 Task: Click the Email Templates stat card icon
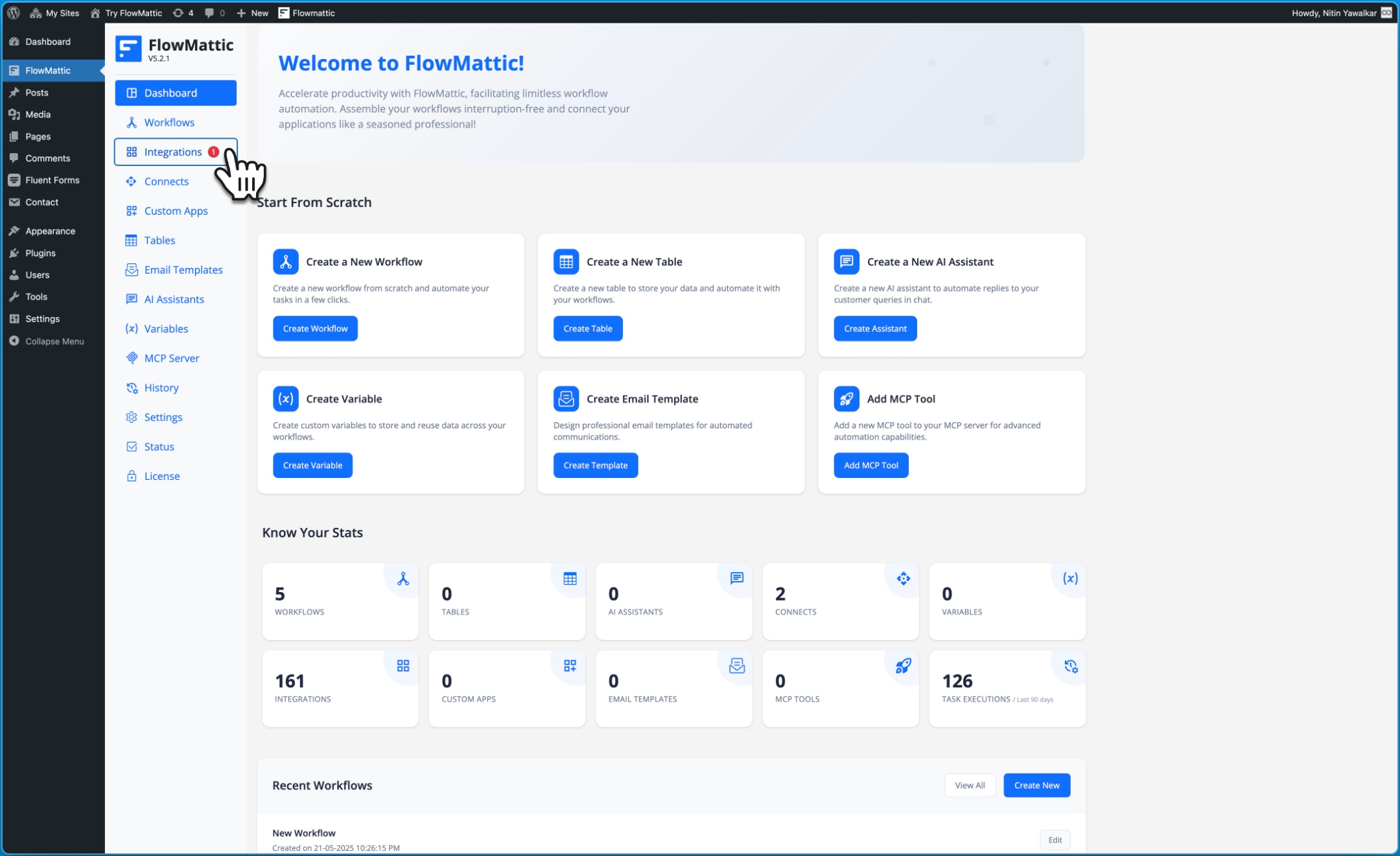[737, 666]
